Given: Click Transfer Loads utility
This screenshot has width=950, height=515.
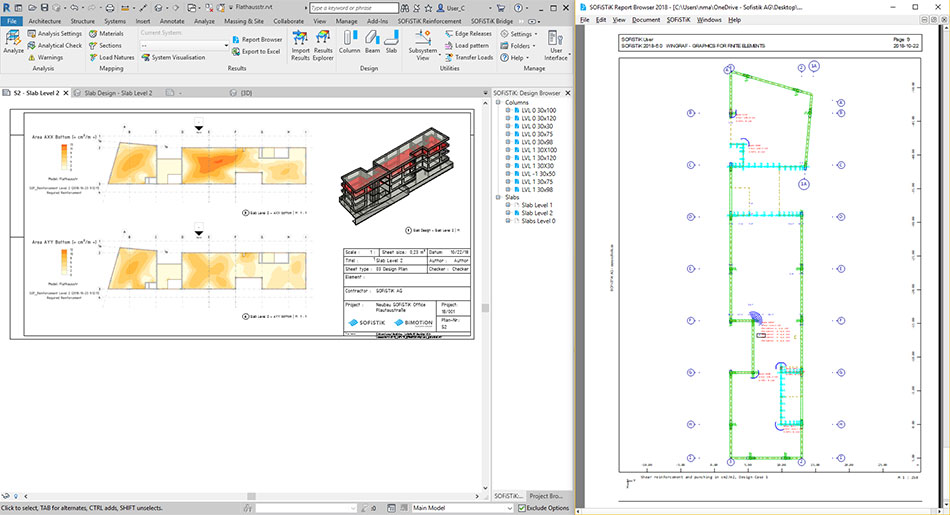Looking at the screenshot, I should pyautogui.click(x=469, y=58).
